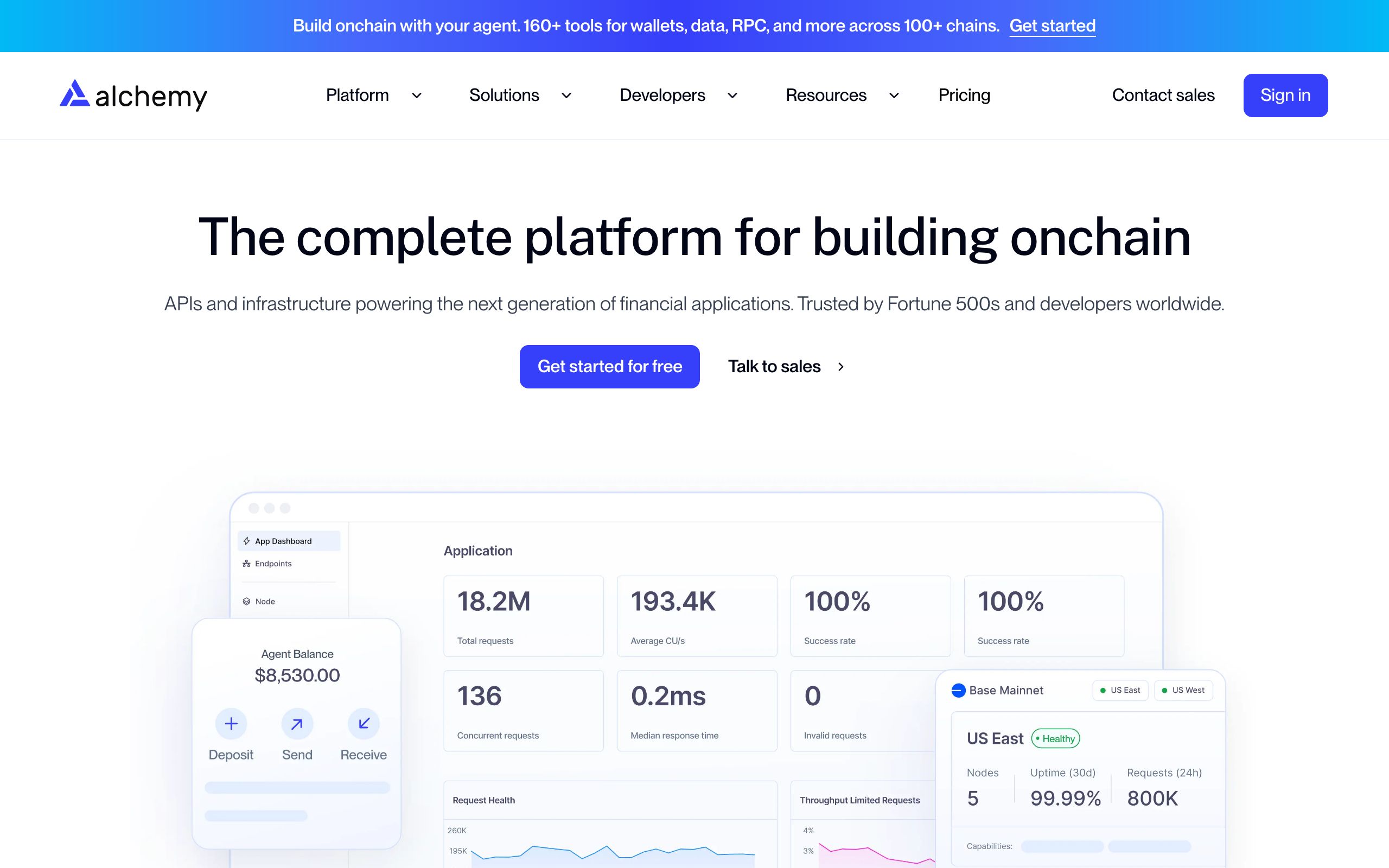Open the Developers nav item

pos(662,95)
